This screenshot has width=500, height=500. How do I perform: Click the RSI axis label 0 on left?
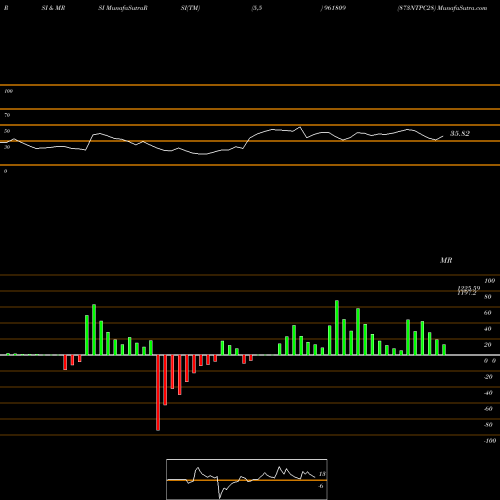click(5, 171)
